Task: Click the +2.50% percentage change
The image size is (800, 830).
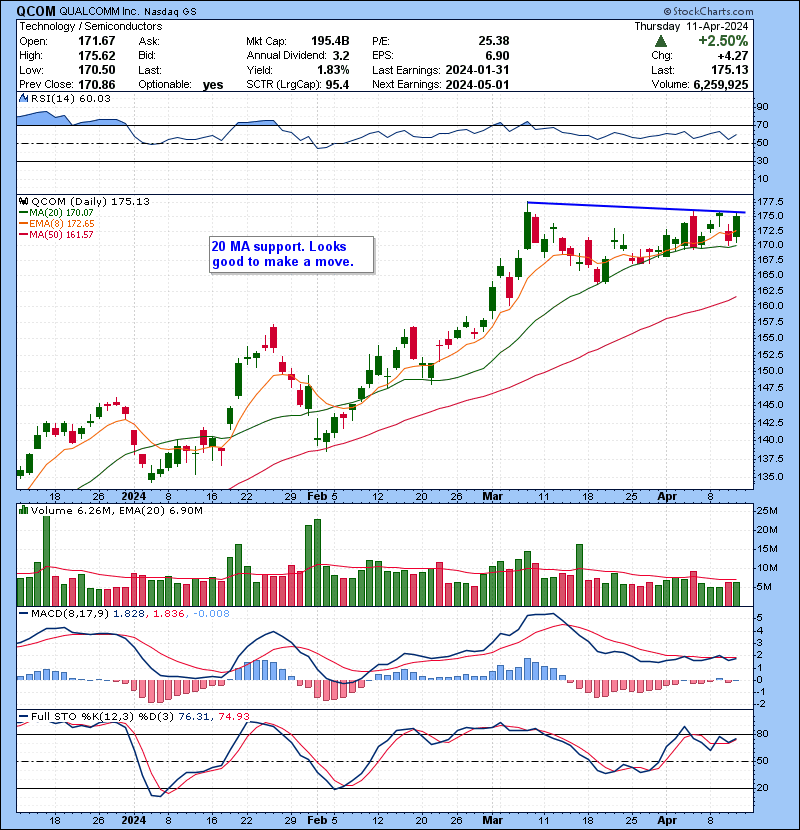Action: pyautogui.click(x=723, y=41)
